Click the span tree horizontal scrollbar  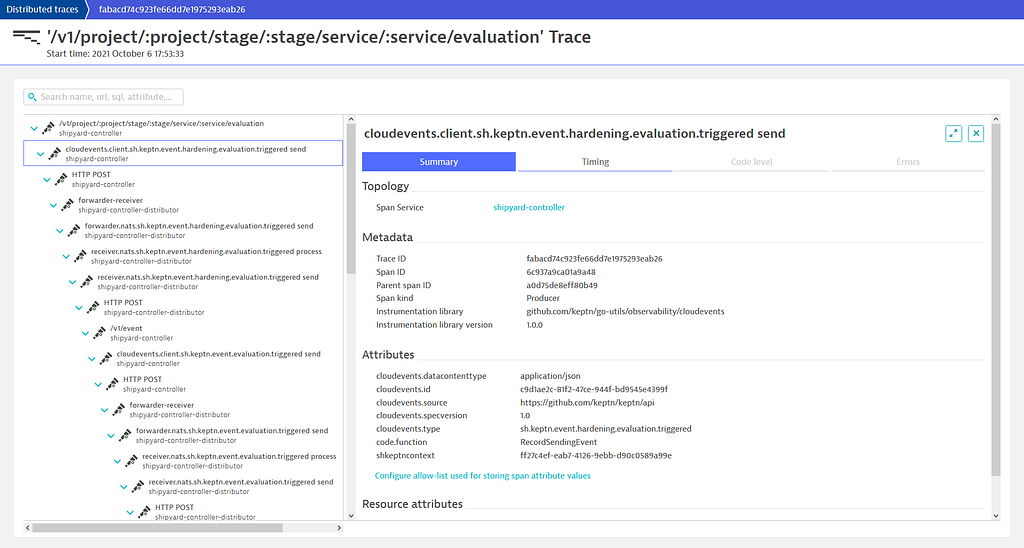[157, 528]
